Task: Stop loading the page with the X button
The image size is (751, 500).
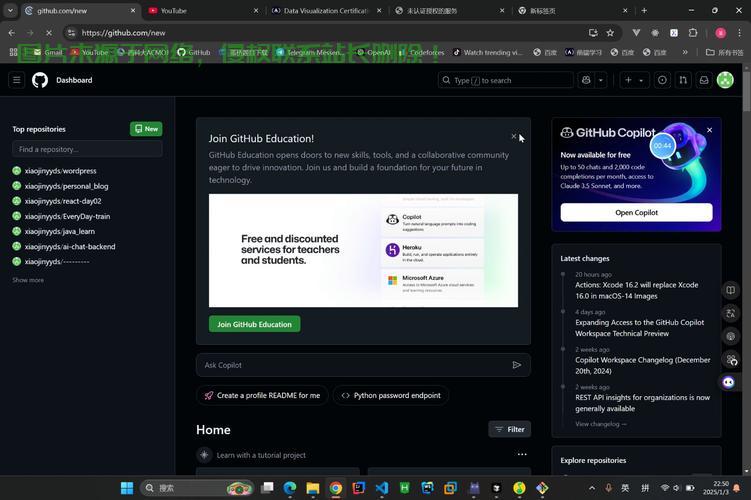Action: click(49, 33)
